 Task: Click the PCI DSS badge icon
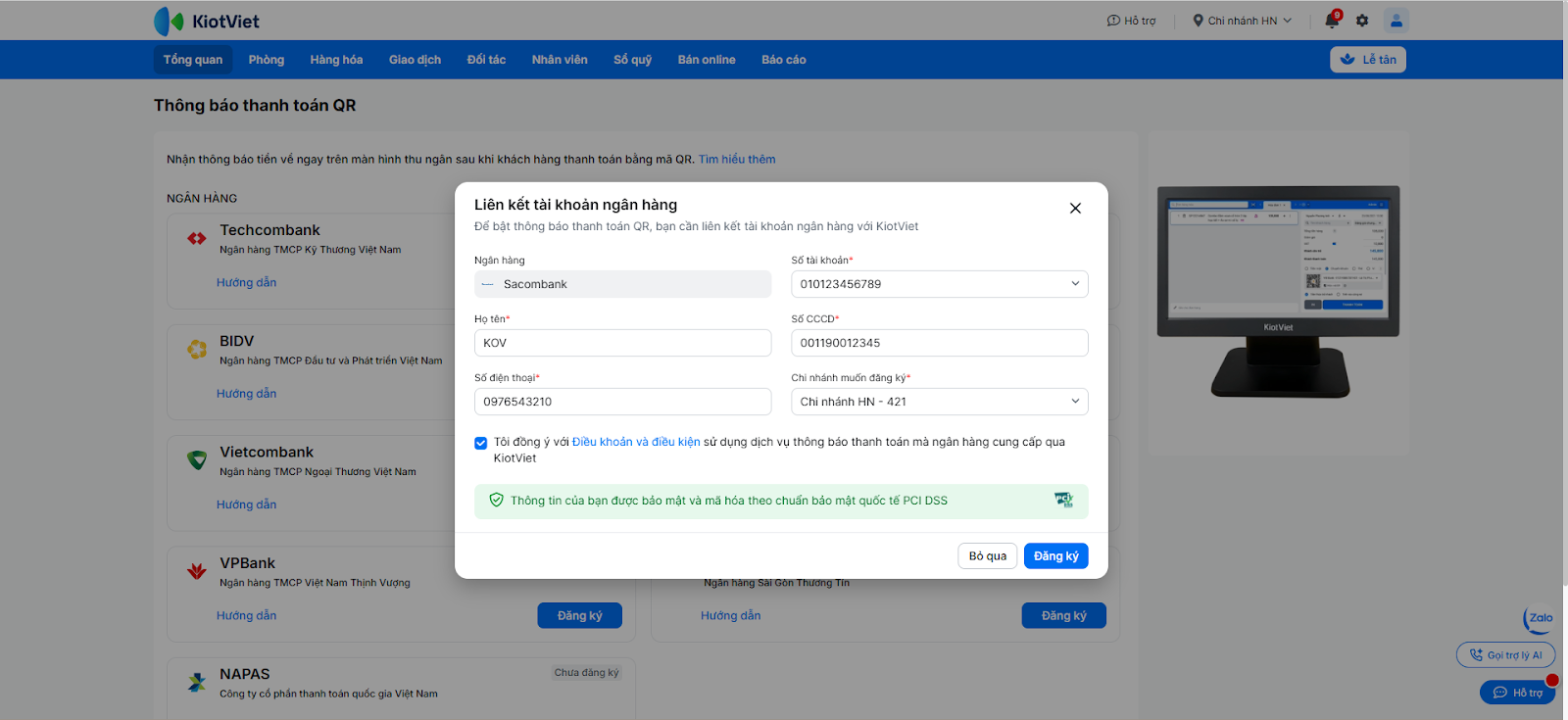[x=1063, y=500]
